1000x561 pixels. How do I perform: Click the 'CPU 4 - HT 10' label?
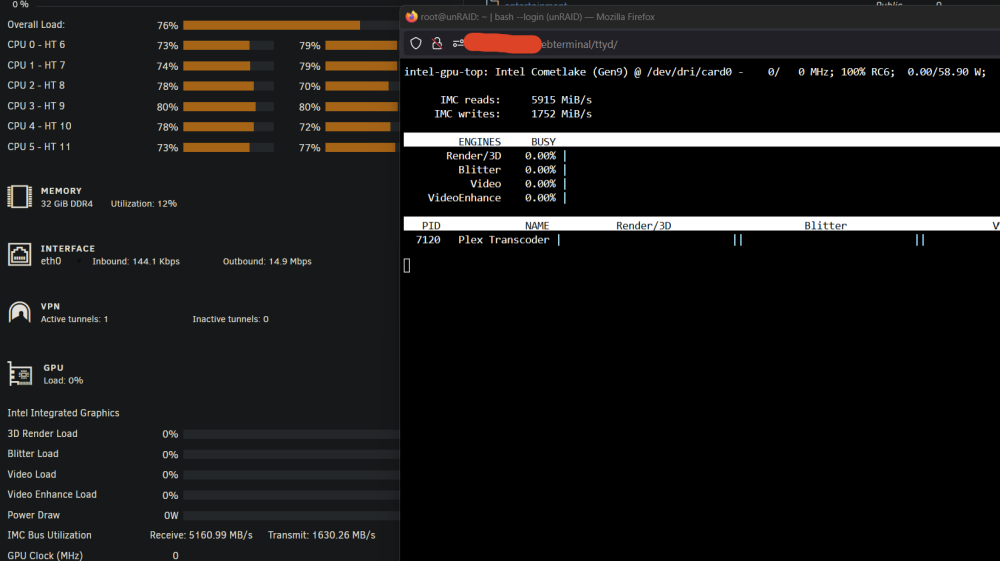[39, 126]
